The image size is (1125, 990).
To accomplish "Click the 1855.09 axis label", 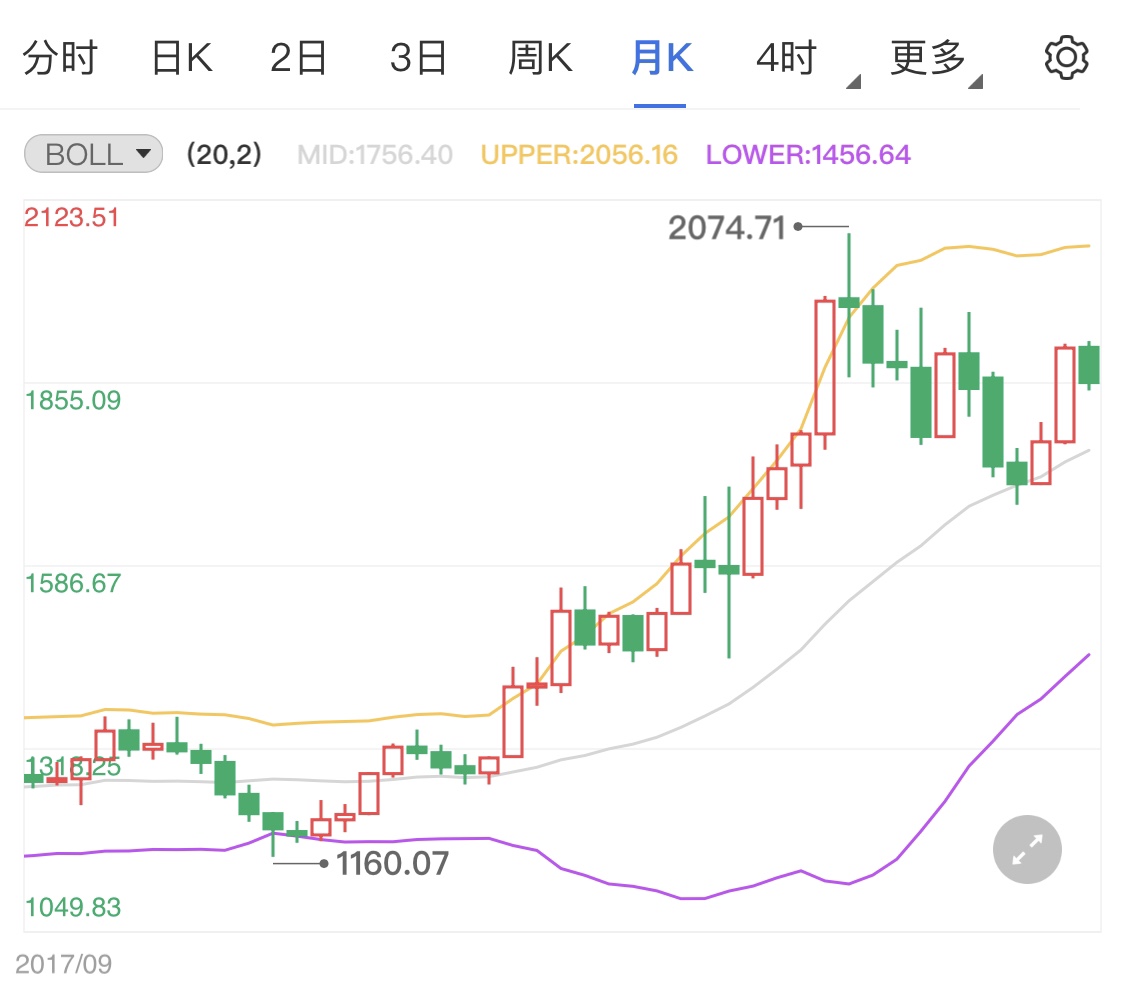I will [x=72, y=400].
